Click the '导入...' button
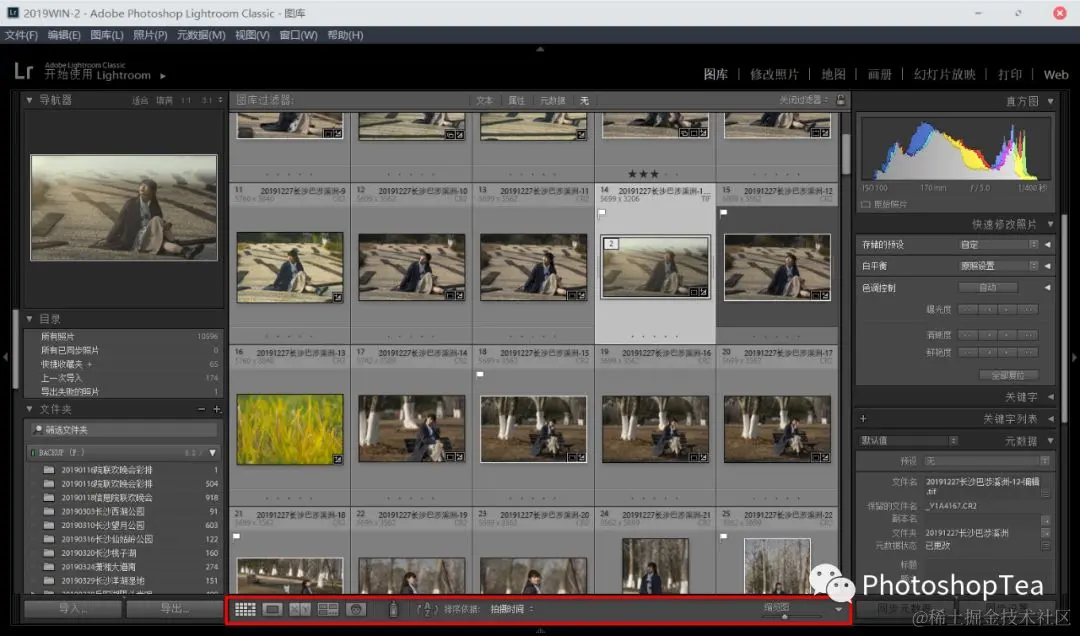The width and height of the screenshot is (1080, 636). 73,608
